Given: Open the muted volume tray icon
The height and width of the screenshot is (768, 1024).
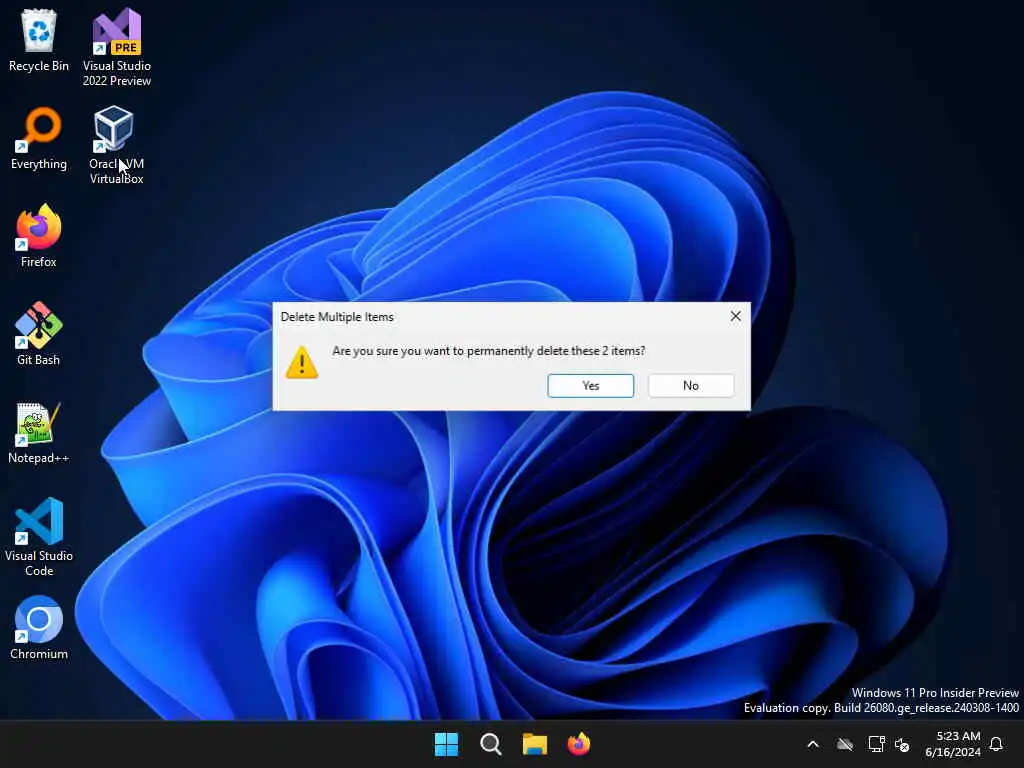Looking at the screenshot, I should pos(902,744).
